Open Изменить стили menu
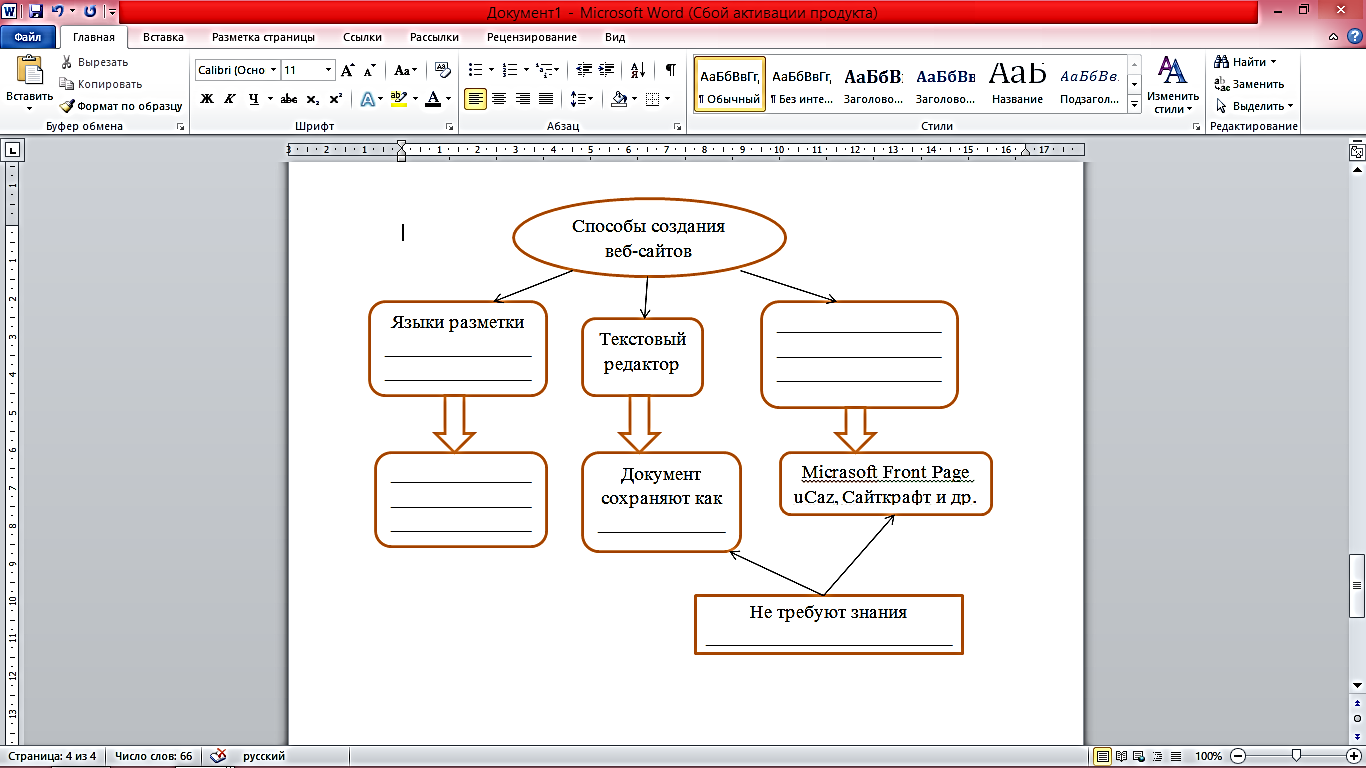Image resolution: width=1366 pixels, height=768 pixels. point(1171,85)
